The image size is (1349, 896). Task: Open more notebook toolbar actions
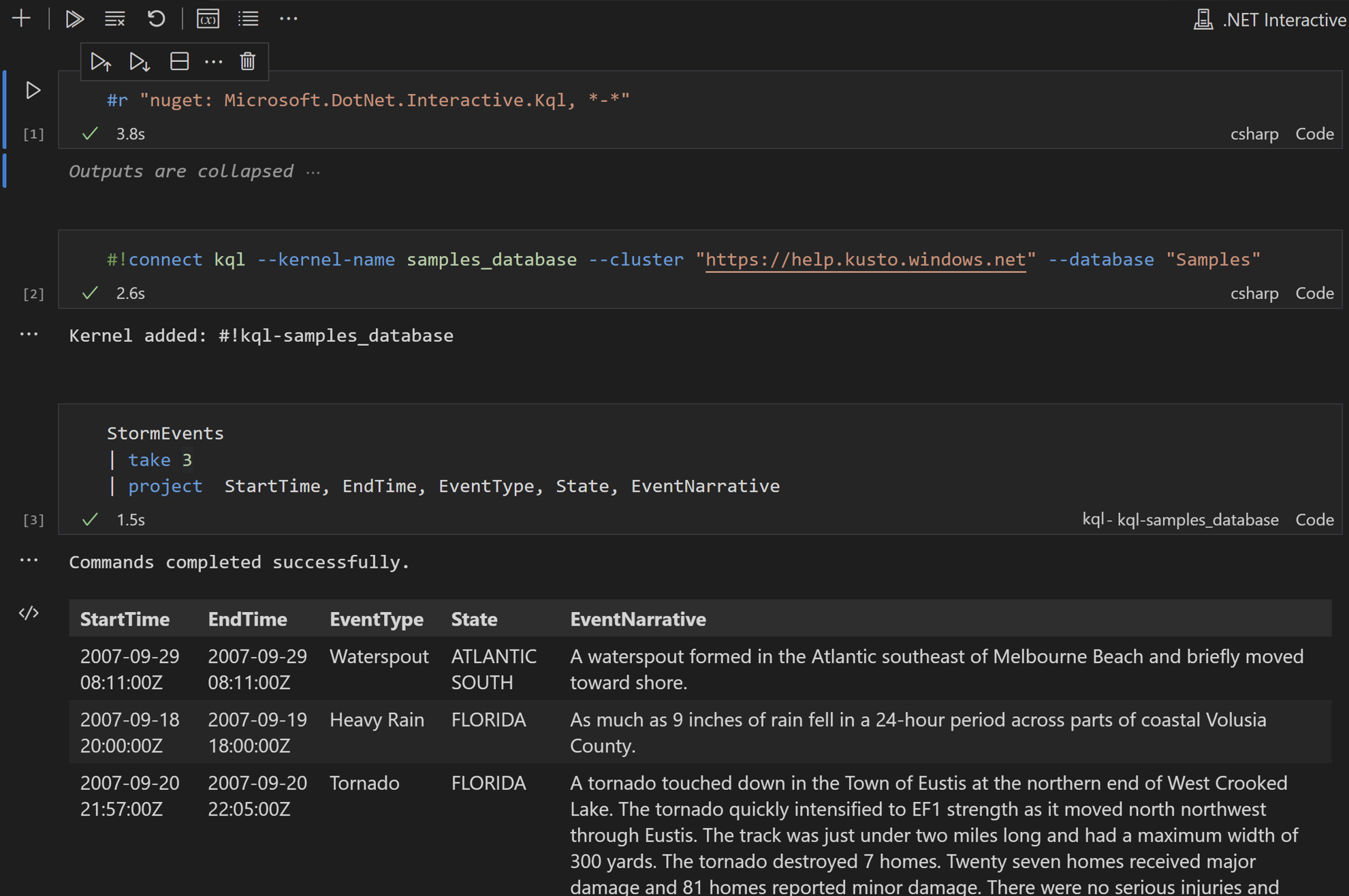coord(289,18)
